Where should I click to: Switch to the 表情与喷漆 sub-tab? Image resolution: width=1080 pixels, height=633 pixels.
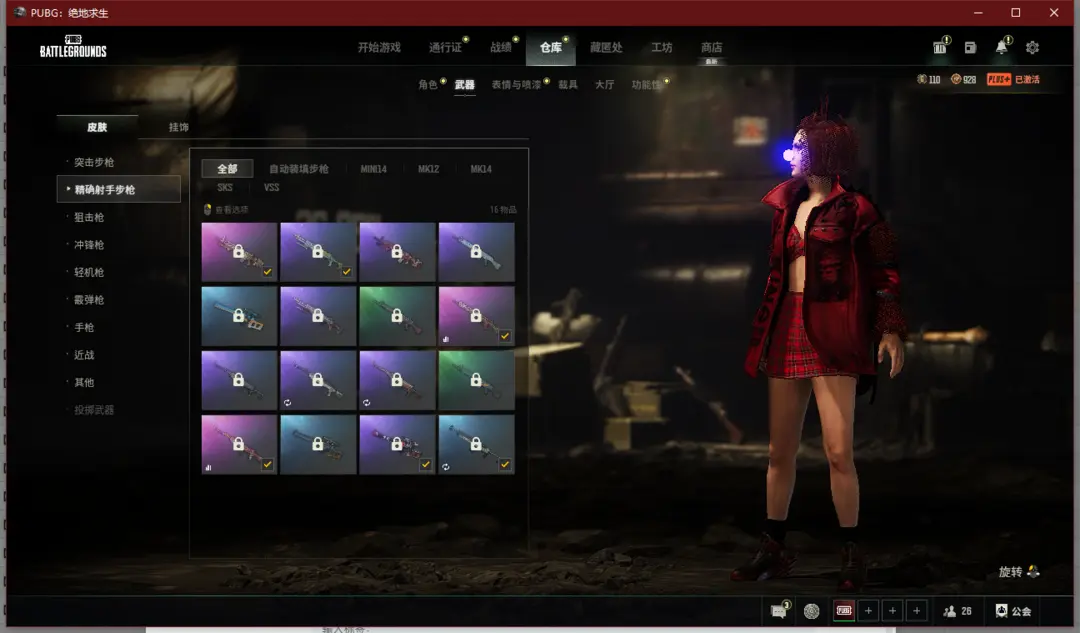pos(516,85)
